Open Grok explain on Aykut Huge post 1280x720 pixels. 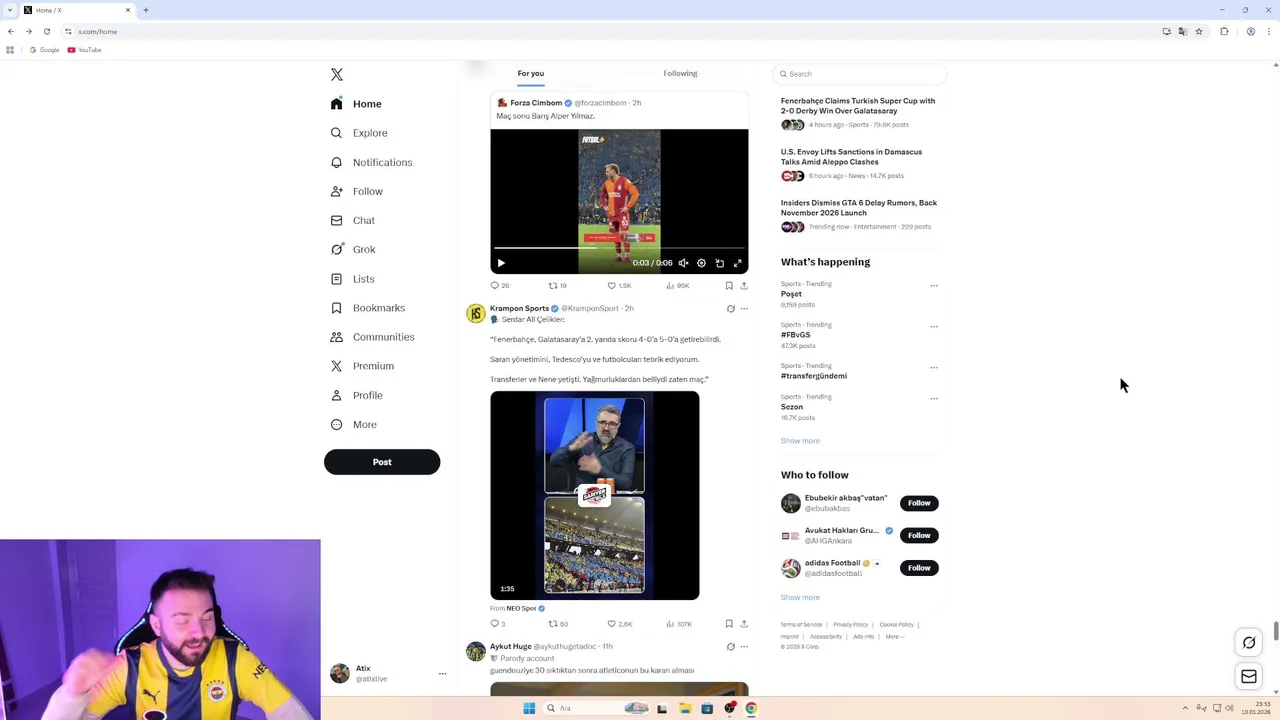click(x=731, y=647)
